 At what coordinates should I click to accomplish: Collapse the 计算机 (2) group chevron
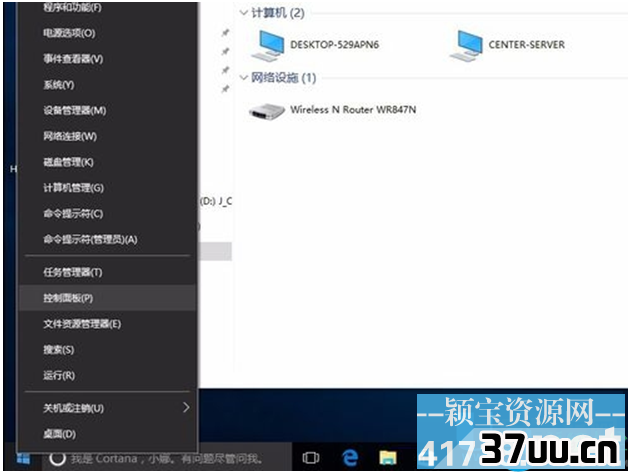pyautogui.click(x=243, y=13)
